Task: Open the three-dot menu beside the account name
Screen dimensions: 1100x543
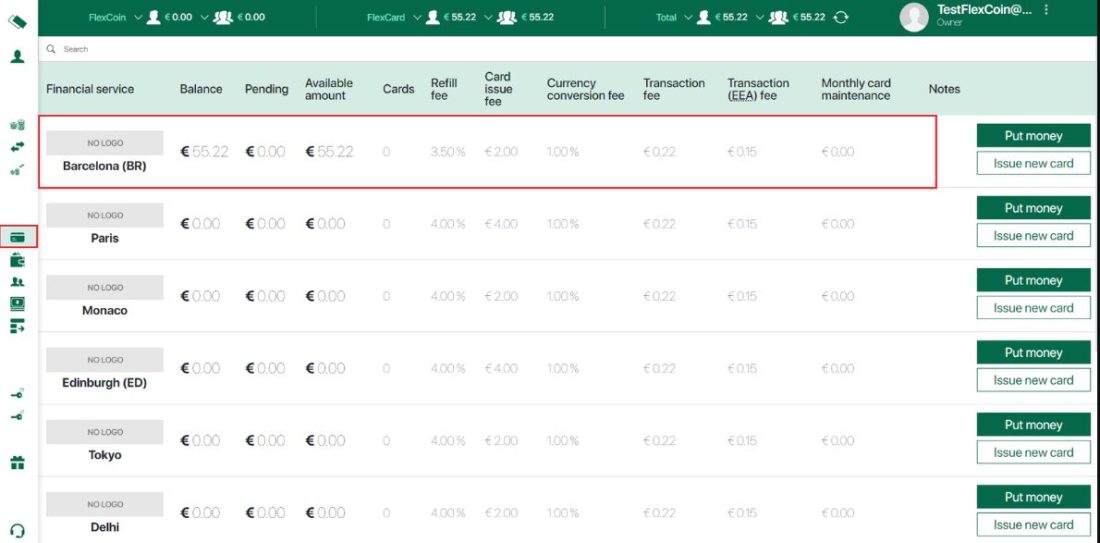Action: (1046, 10)
